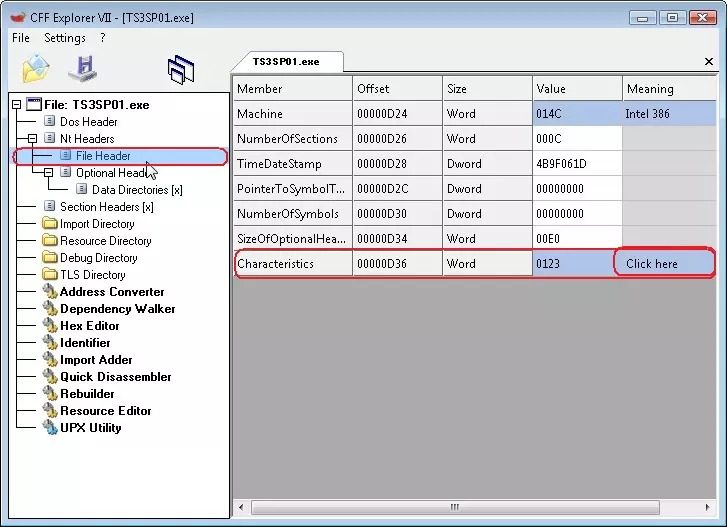Click the Rebuilder wrench icon
The height and width of the screenshot is (527, 727).
[x=50, y=394]
